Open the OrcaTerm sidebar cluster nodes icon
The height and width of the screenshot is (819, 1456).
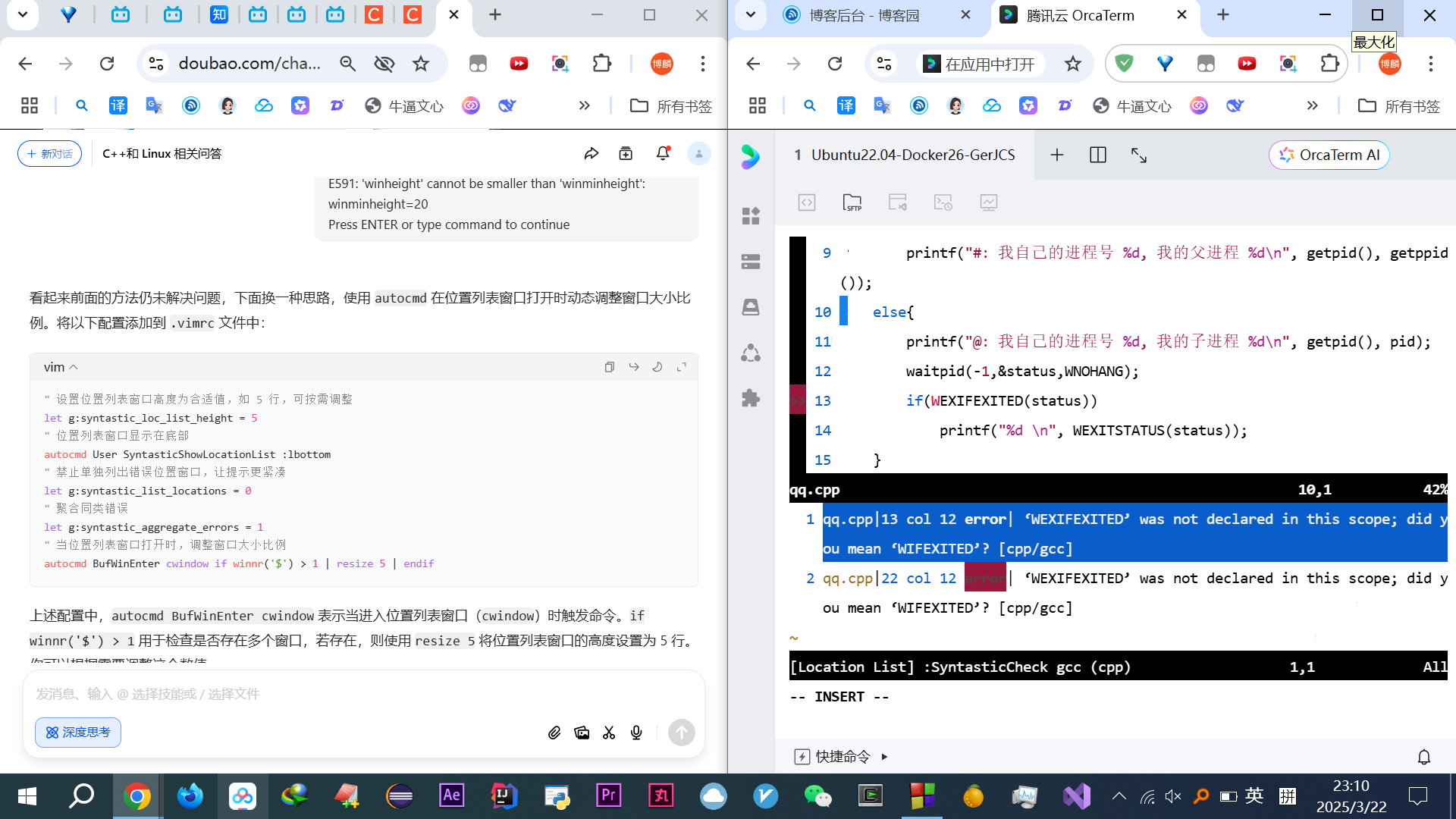pos(751,353)
